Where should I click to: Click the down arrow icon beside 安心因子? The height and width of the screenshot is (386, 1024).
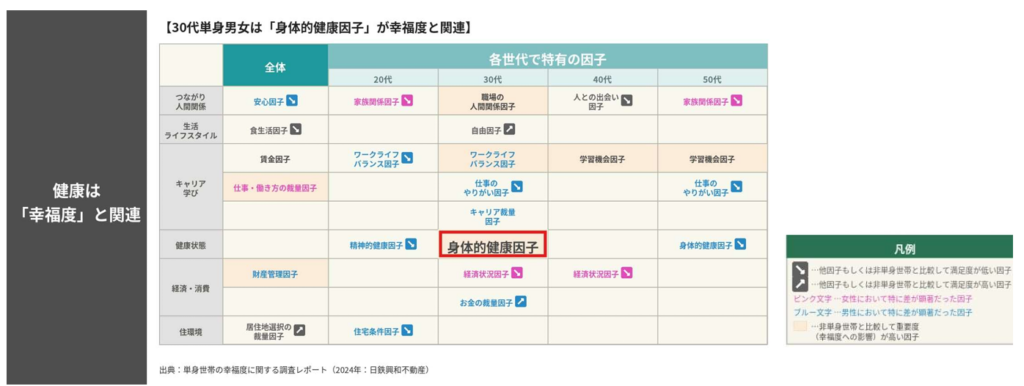[293, 101]
